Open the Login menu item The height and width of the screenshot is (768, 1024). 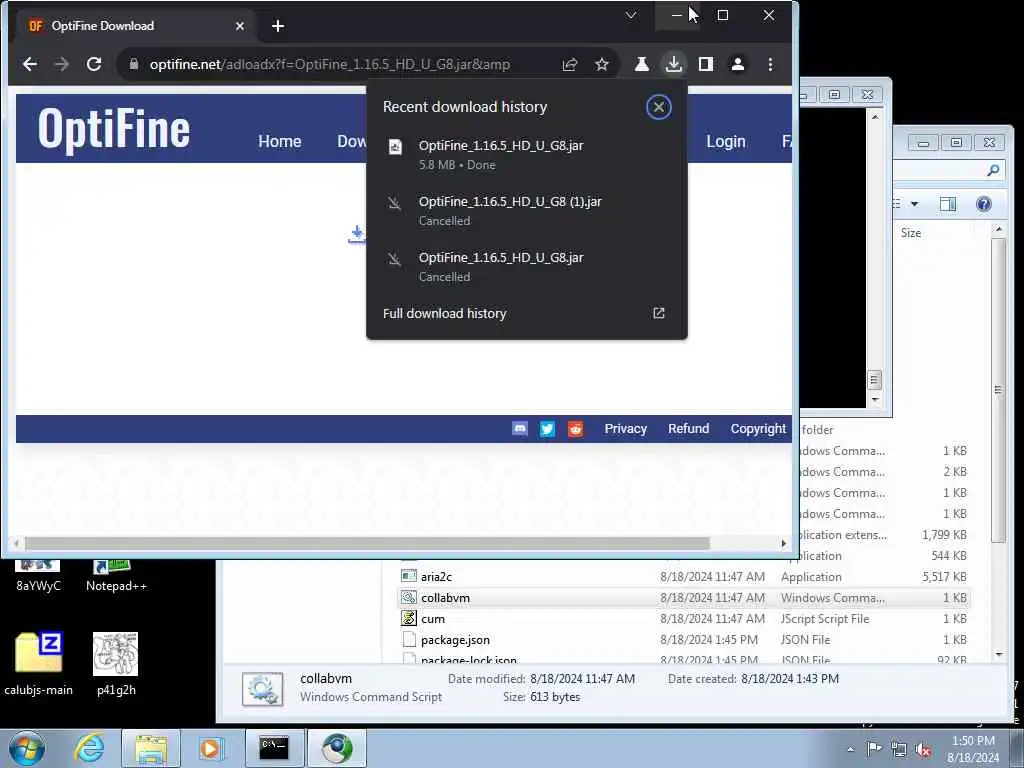[x=726, y=141]
